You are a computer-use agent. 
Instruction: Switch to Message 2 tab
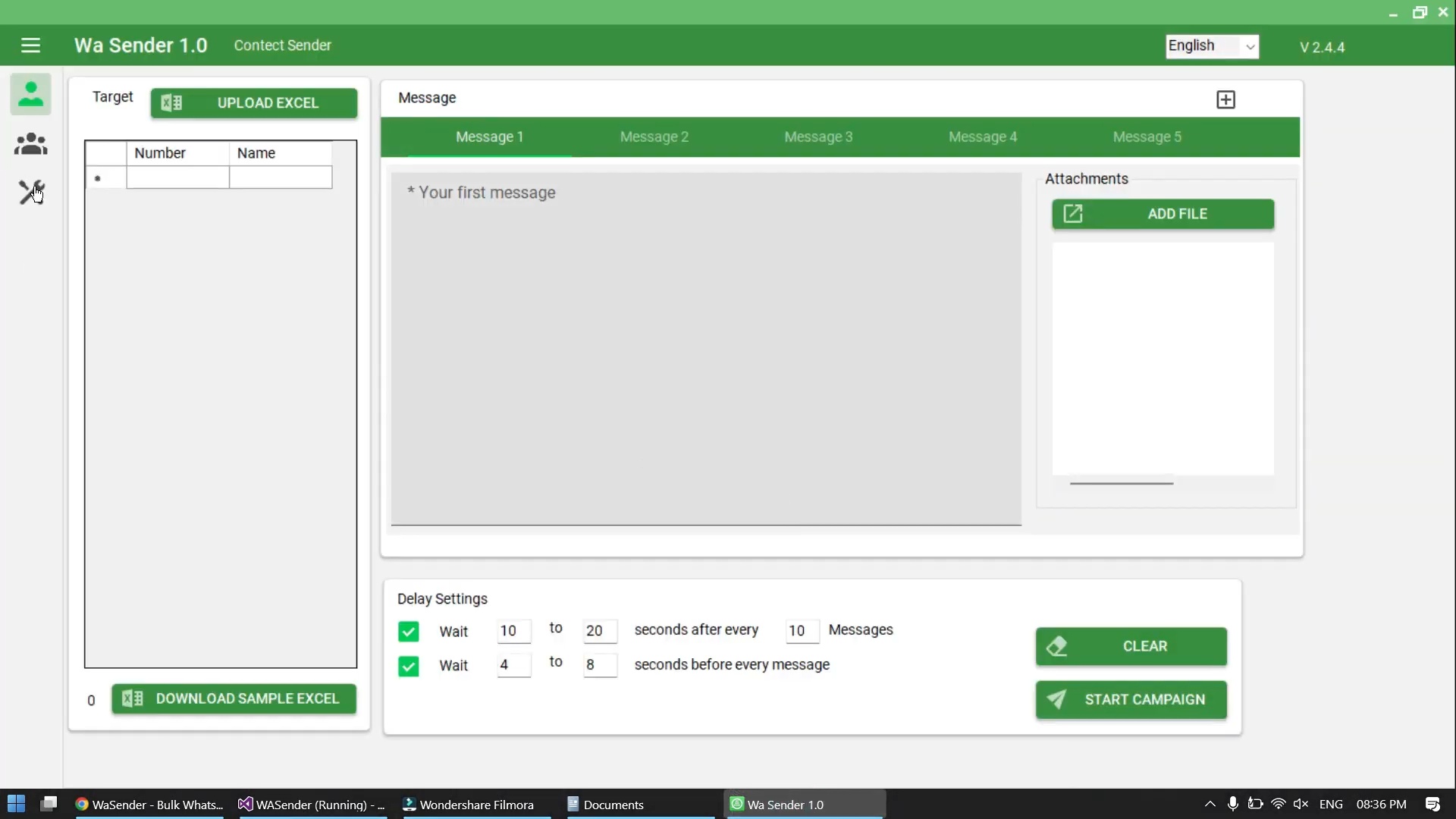pos(654,137)
